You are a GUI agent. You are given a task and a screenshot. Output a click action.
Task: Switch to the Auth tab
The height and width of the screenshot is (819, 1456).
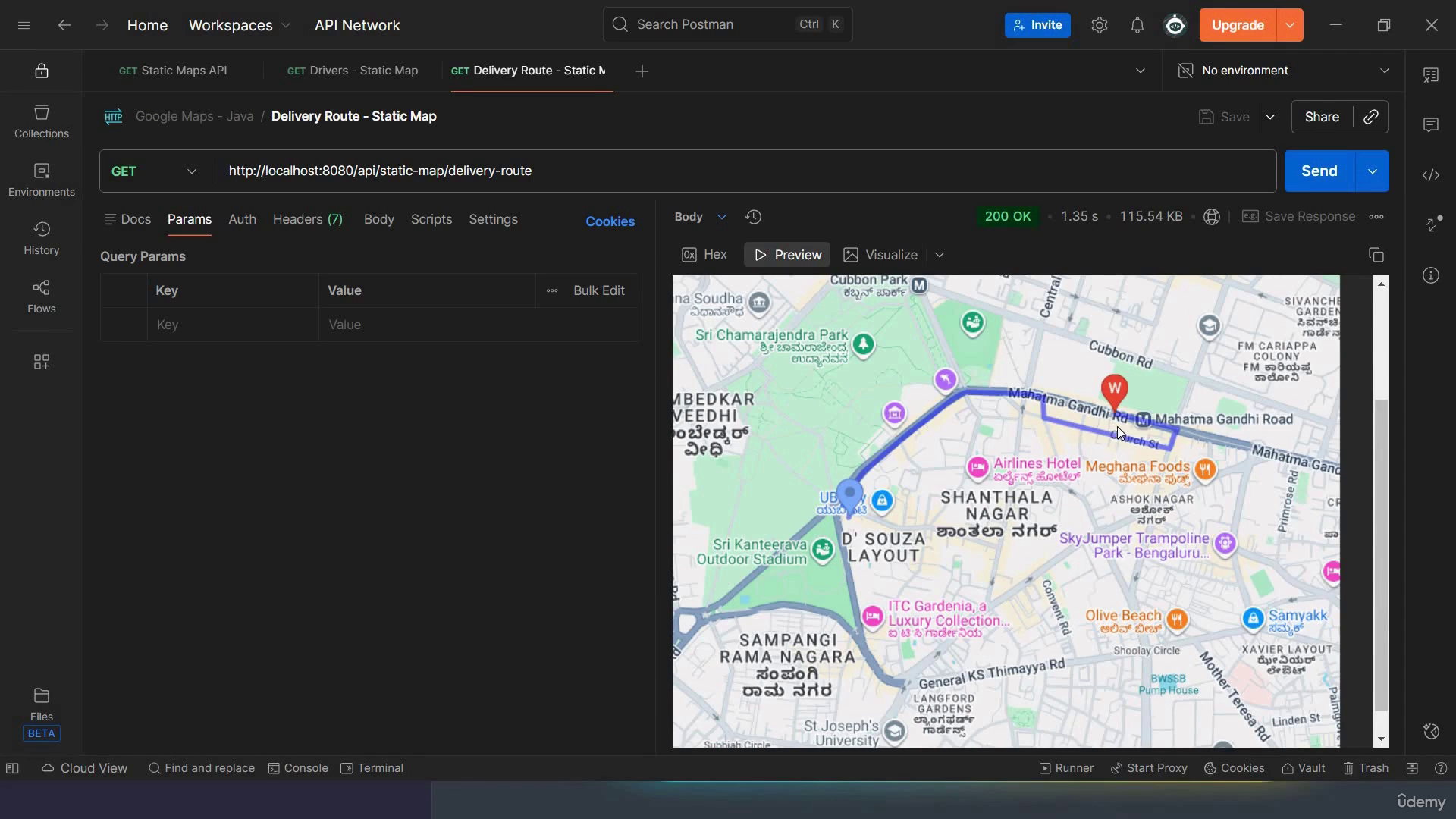point(242,219)
